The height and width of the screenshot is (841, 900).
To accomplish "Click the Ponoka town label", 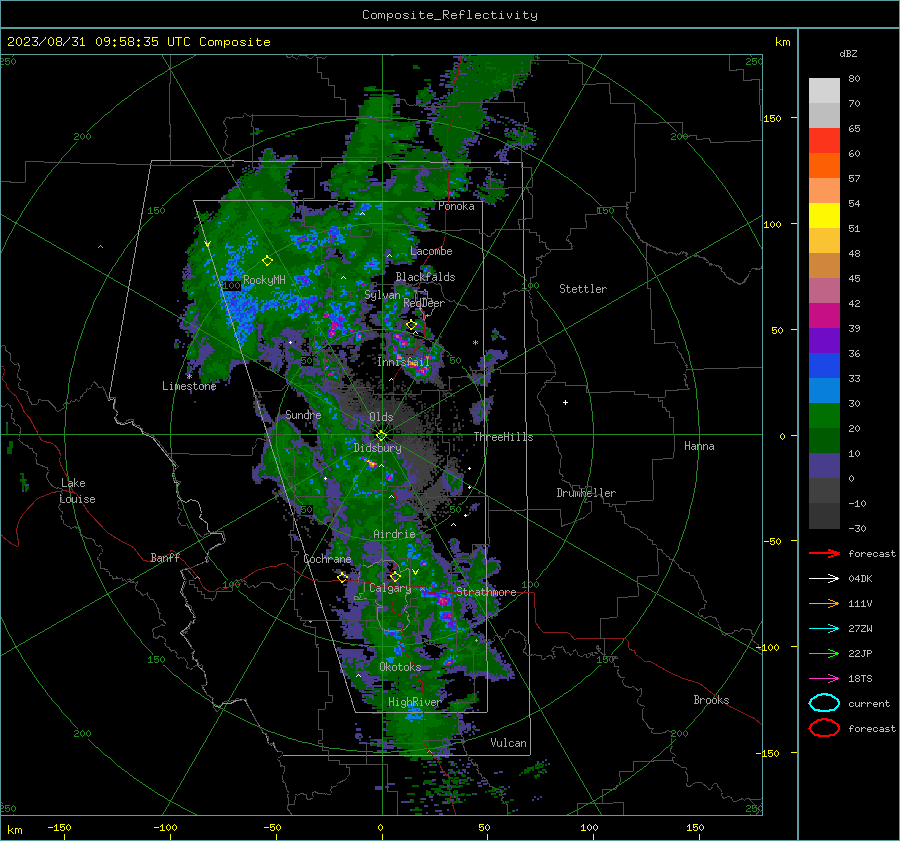I will (456, 206).
